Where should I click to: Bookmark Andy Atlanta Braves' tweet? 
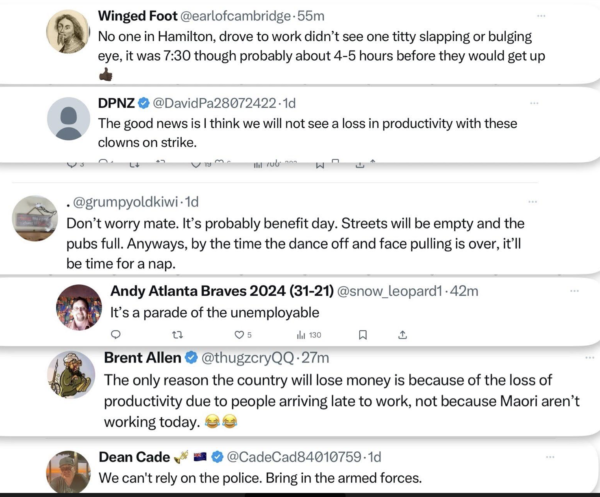click(x=363, y=335)
